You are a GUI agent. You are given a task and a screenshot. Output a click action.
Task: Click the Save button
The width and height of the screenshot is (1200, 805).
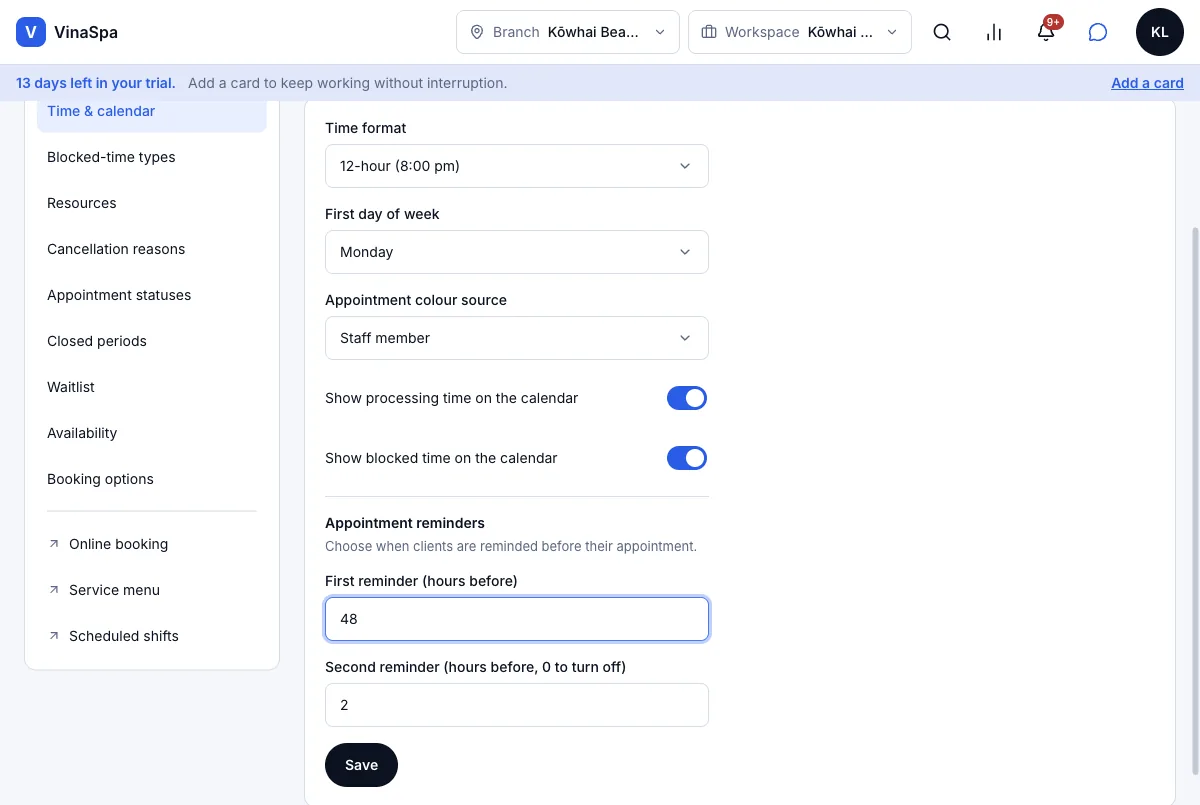pos(361,765)
